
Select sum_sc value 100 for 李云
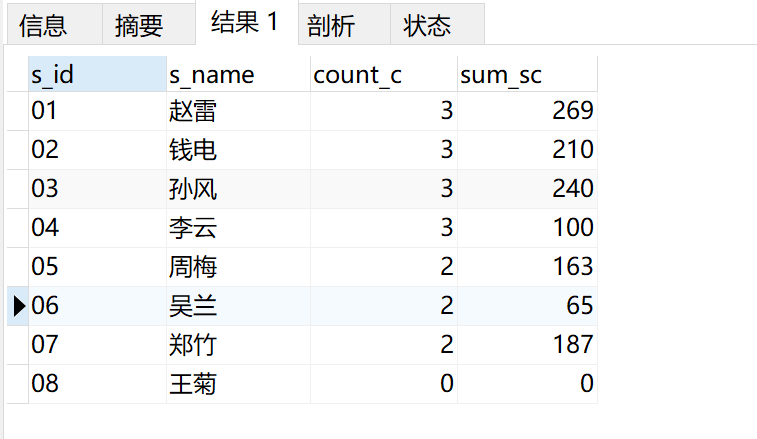526,228
